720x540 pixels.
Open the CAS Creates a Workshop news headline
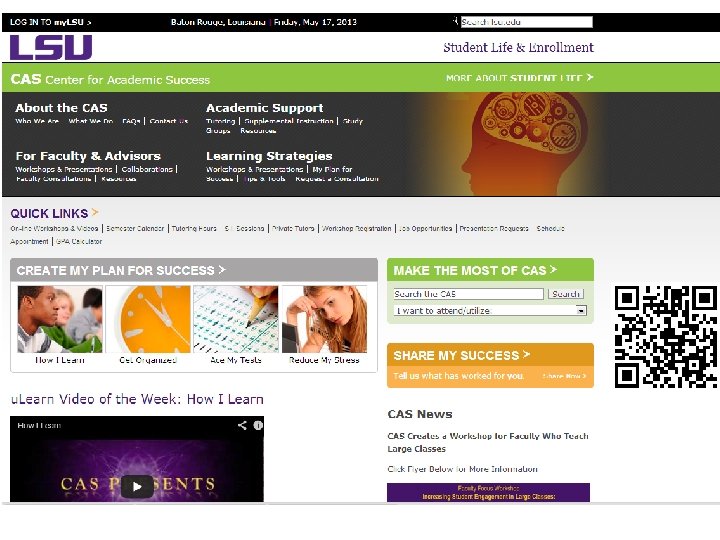click(488, 442)
